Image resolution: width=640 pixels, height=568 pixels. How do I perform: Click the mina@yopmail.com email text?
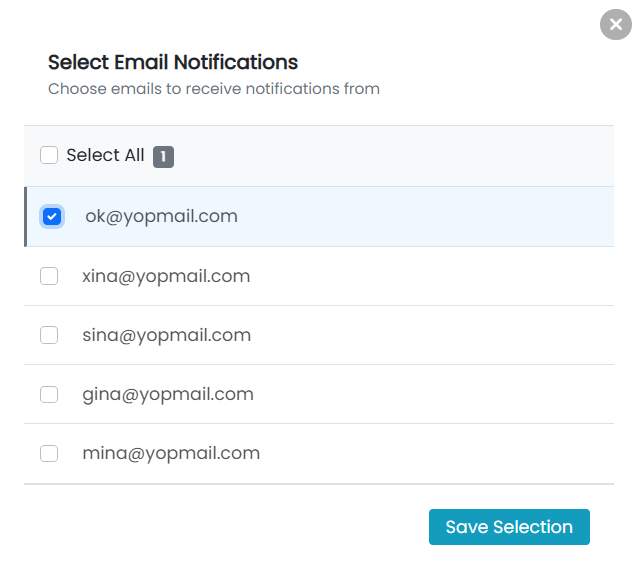171,453
